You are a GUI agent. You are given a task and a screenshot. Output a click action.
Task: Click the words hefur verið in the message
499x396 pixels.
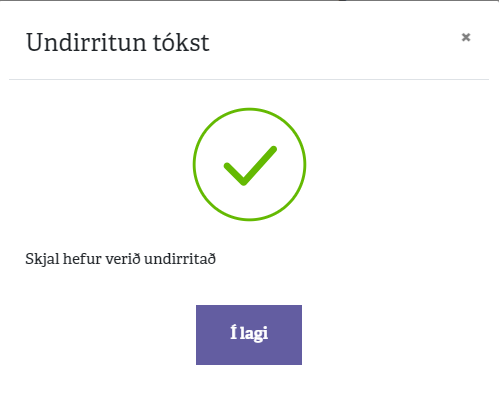[x=102, y=259]
